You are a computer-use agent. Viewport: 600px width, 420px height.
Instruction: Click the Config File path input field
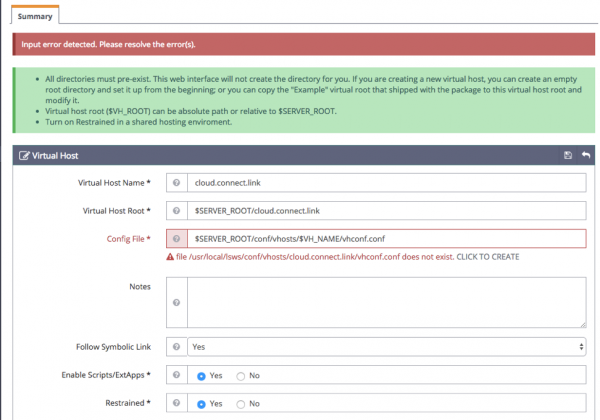pos(386,239)
